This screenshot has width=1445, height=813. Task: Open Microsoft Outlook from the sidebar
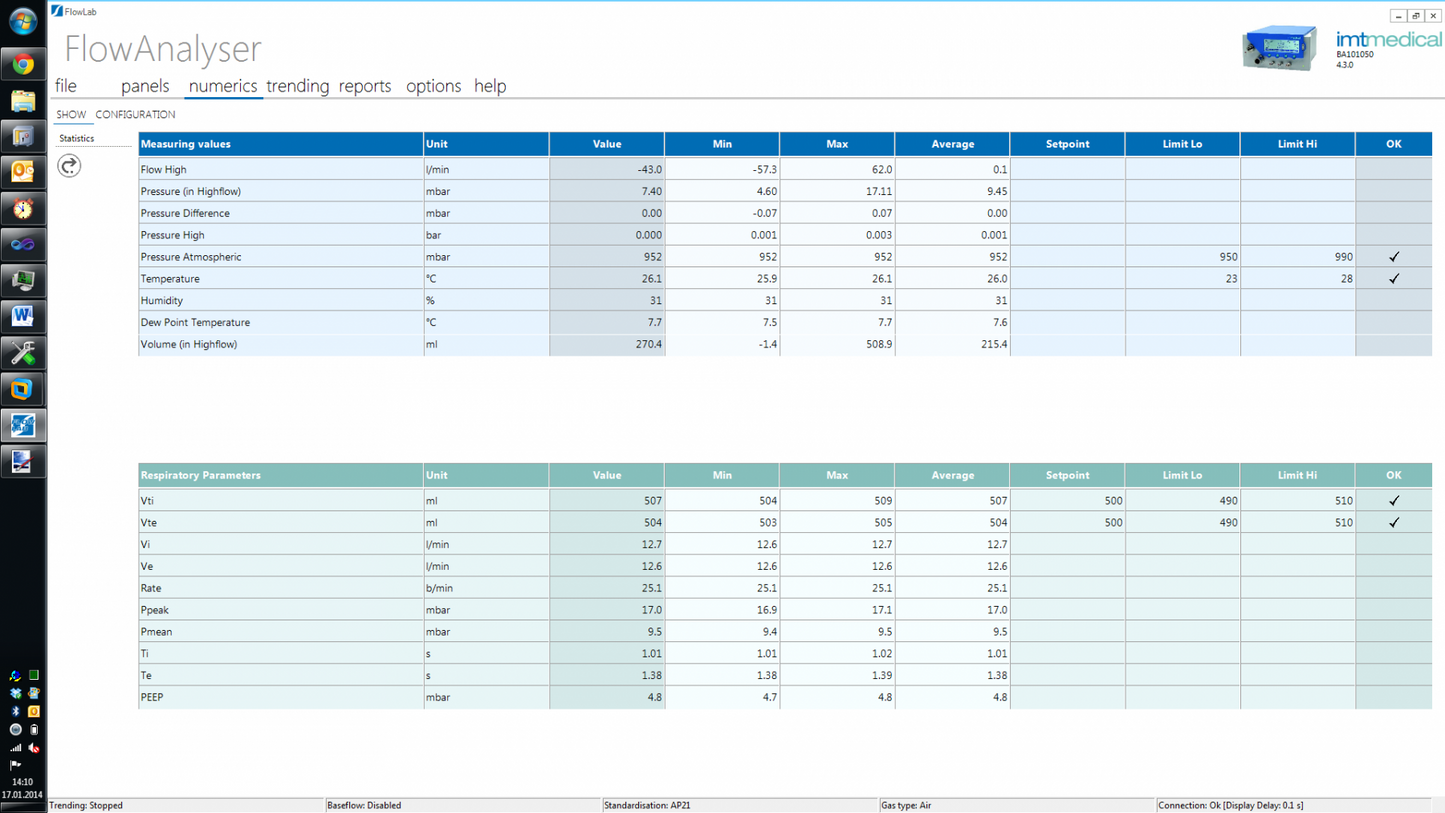22,171
